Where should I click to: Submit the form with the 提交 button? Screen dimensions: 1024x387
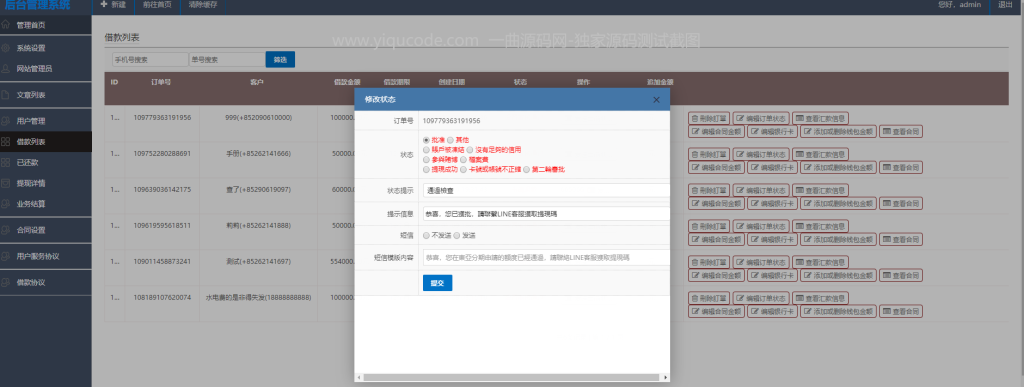point(438,283)
